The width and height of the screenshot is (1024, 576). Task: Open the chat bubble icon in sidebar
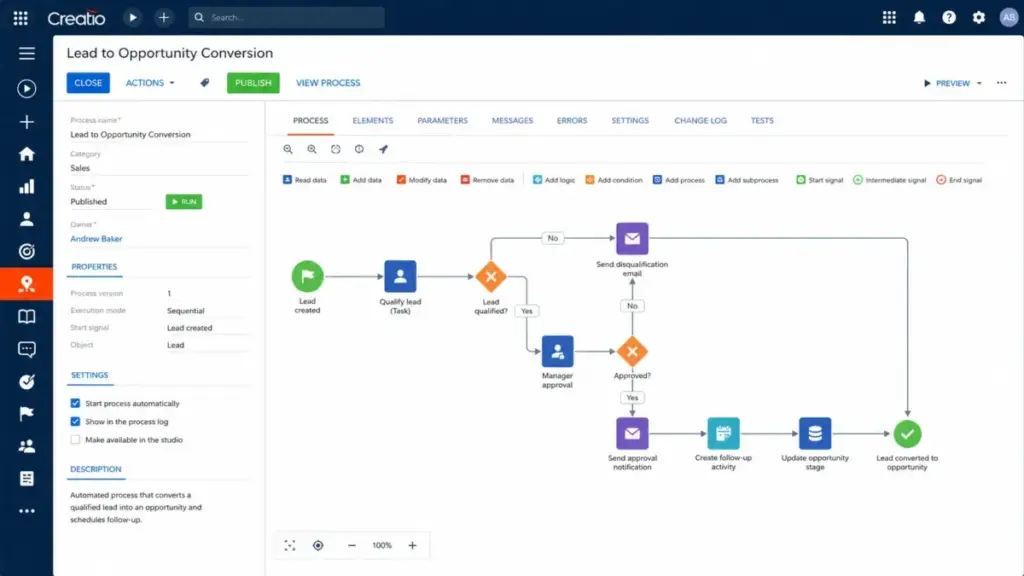27,349
